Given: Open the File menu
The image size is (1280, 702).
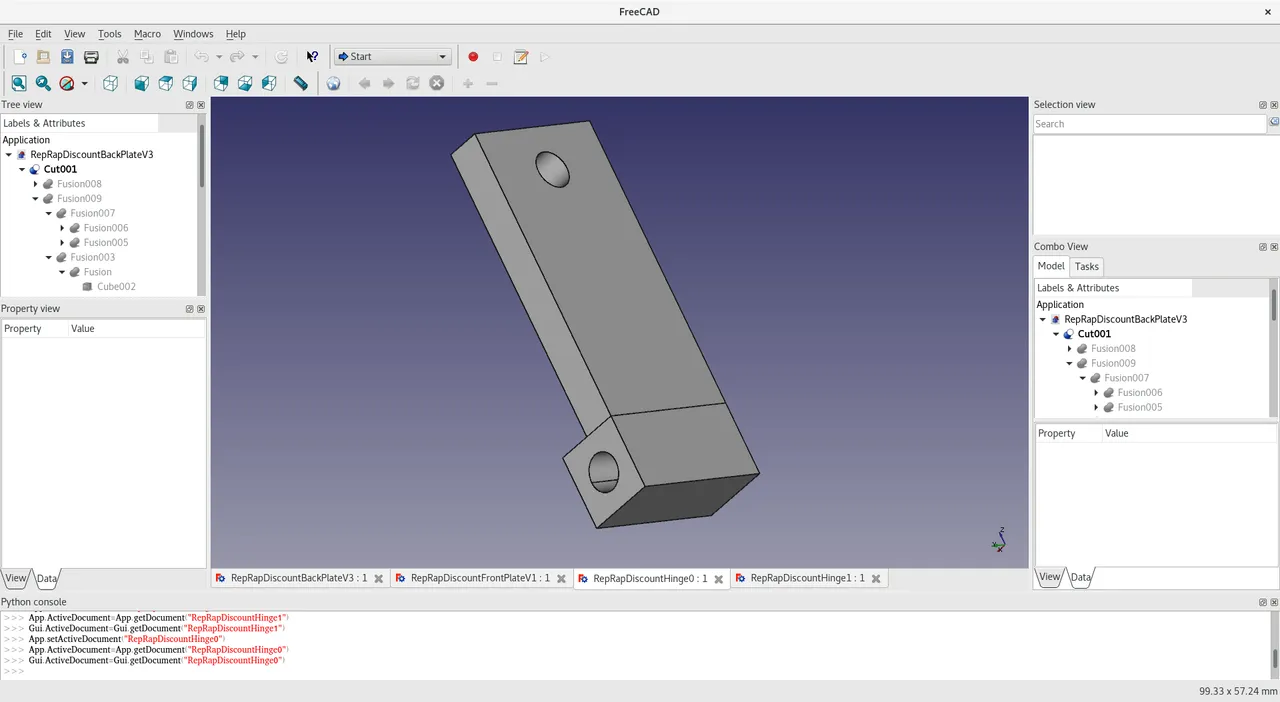Looking at the screenshot, I should click(15, 34).
